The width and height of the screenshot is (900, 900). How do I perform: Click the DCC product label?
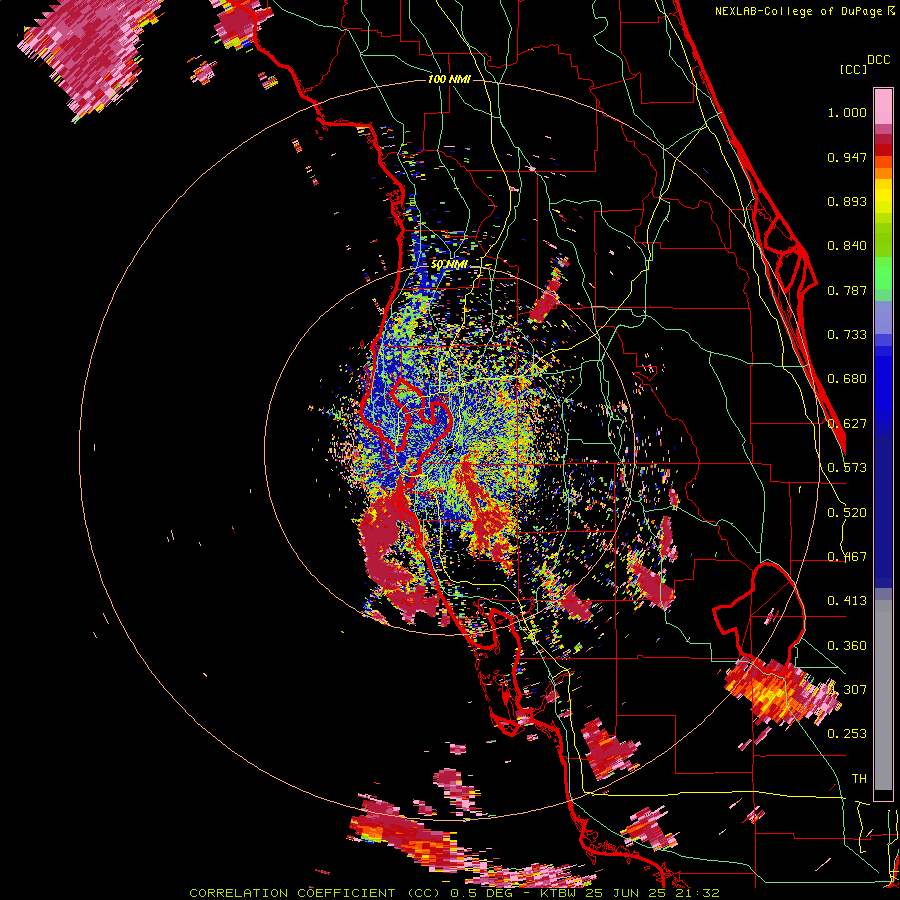[x=878, y=60]
